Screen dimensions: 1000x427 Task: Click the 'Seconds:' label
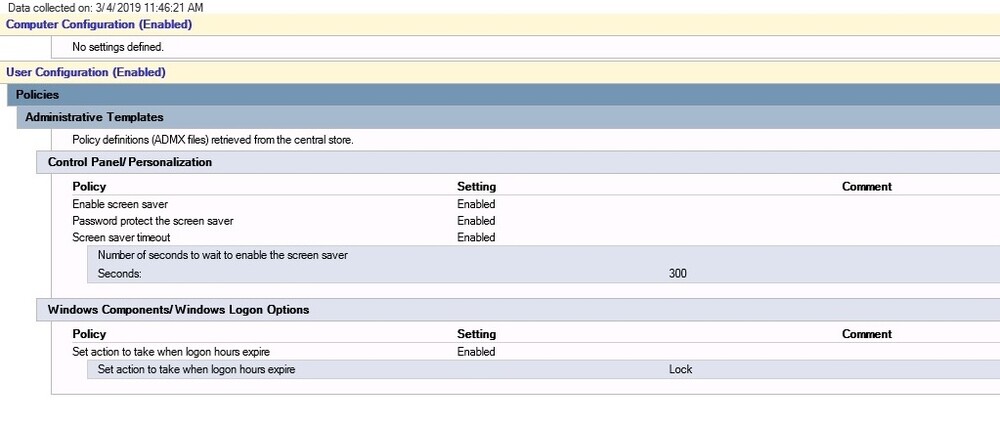(120, 273)
